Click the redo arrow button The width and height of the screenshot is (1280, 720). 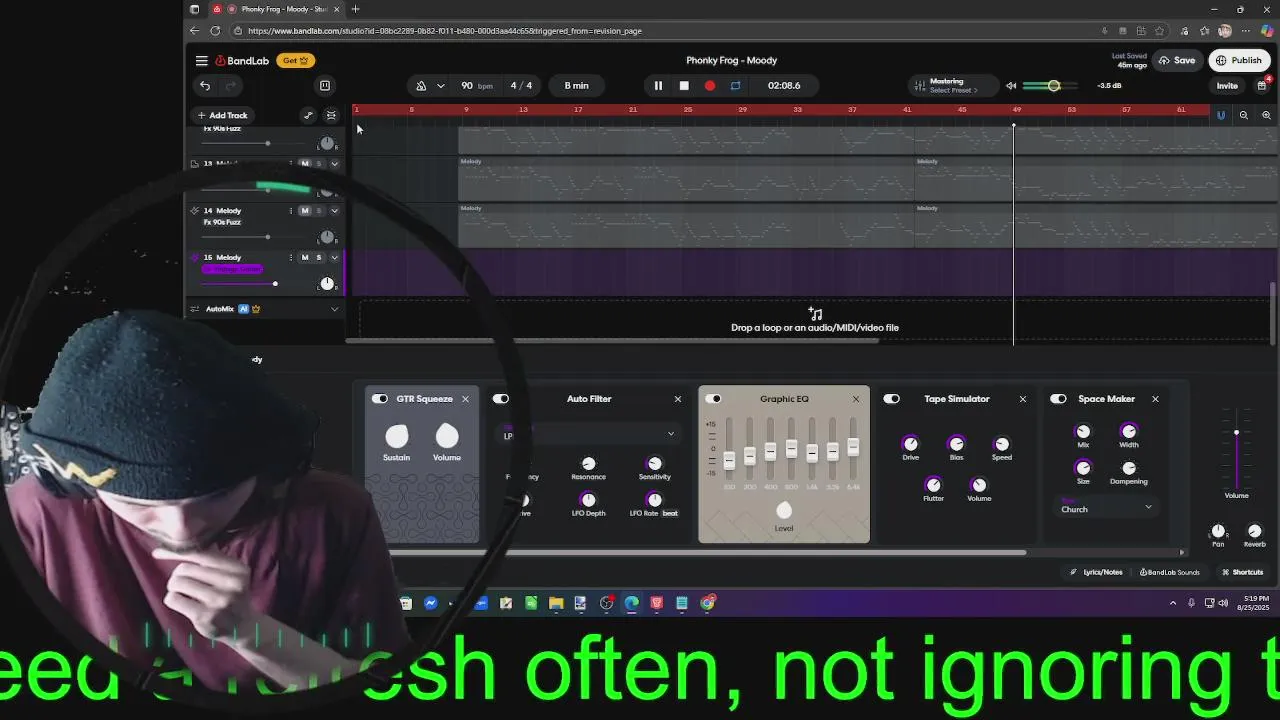click(229, 86)
